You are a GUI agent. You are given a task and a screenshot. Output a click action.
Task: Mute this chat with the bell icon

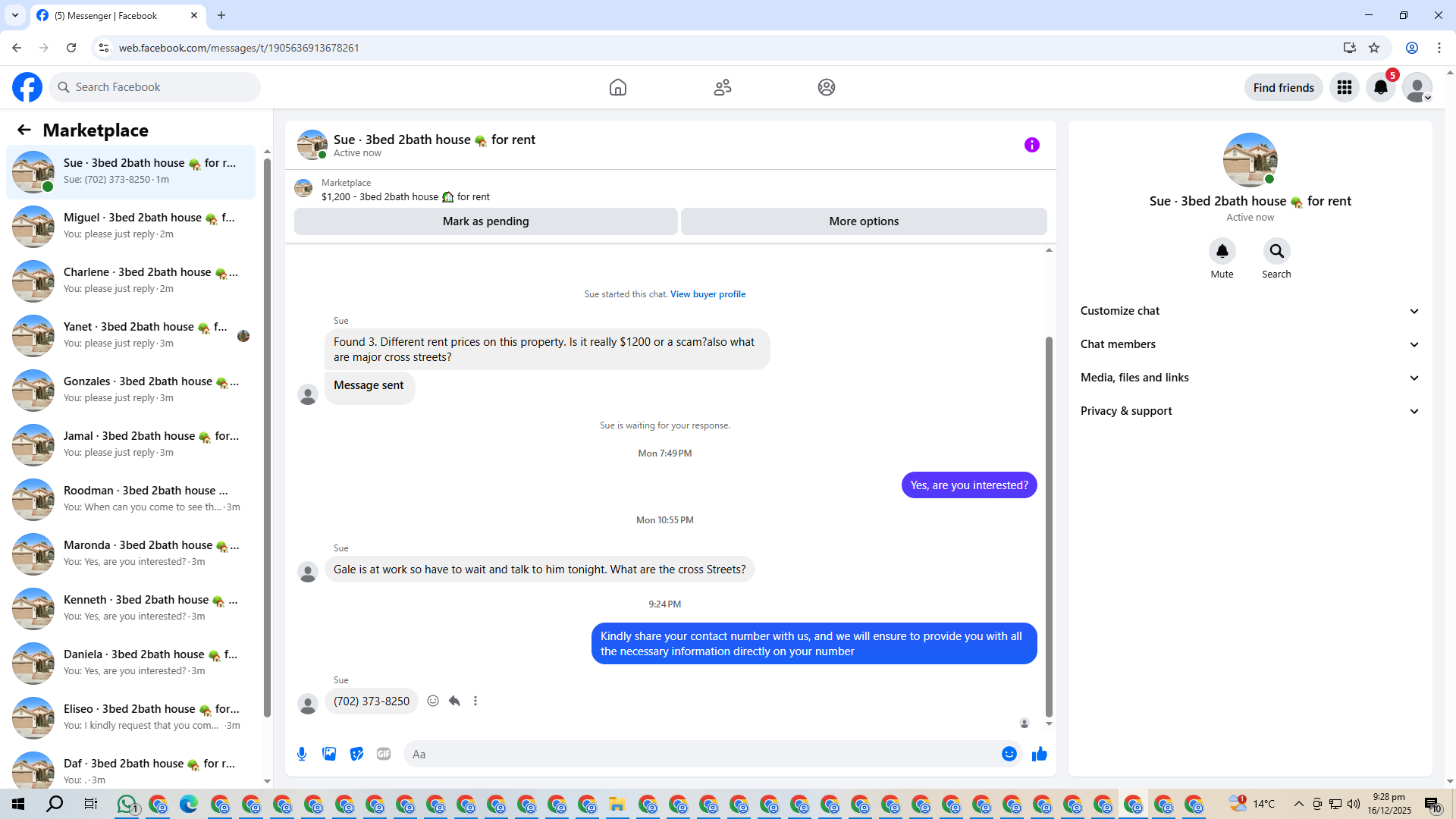1222,251
